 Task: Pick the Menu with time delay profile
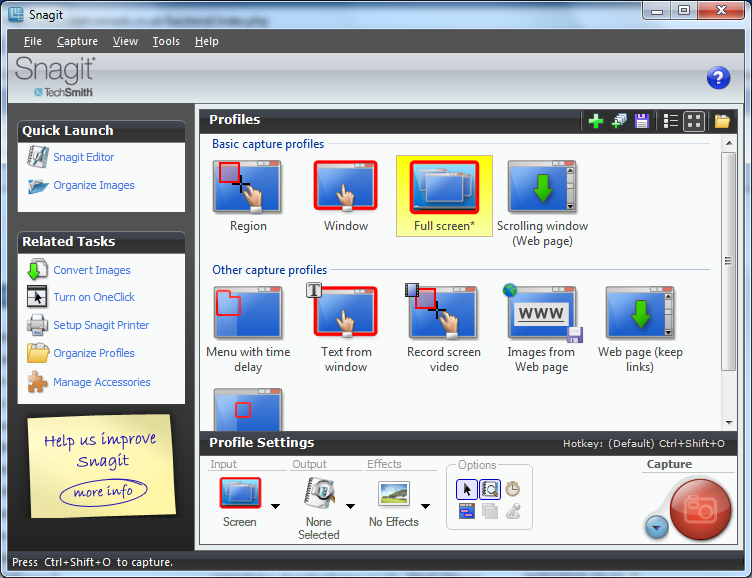[x=248, y=330]
